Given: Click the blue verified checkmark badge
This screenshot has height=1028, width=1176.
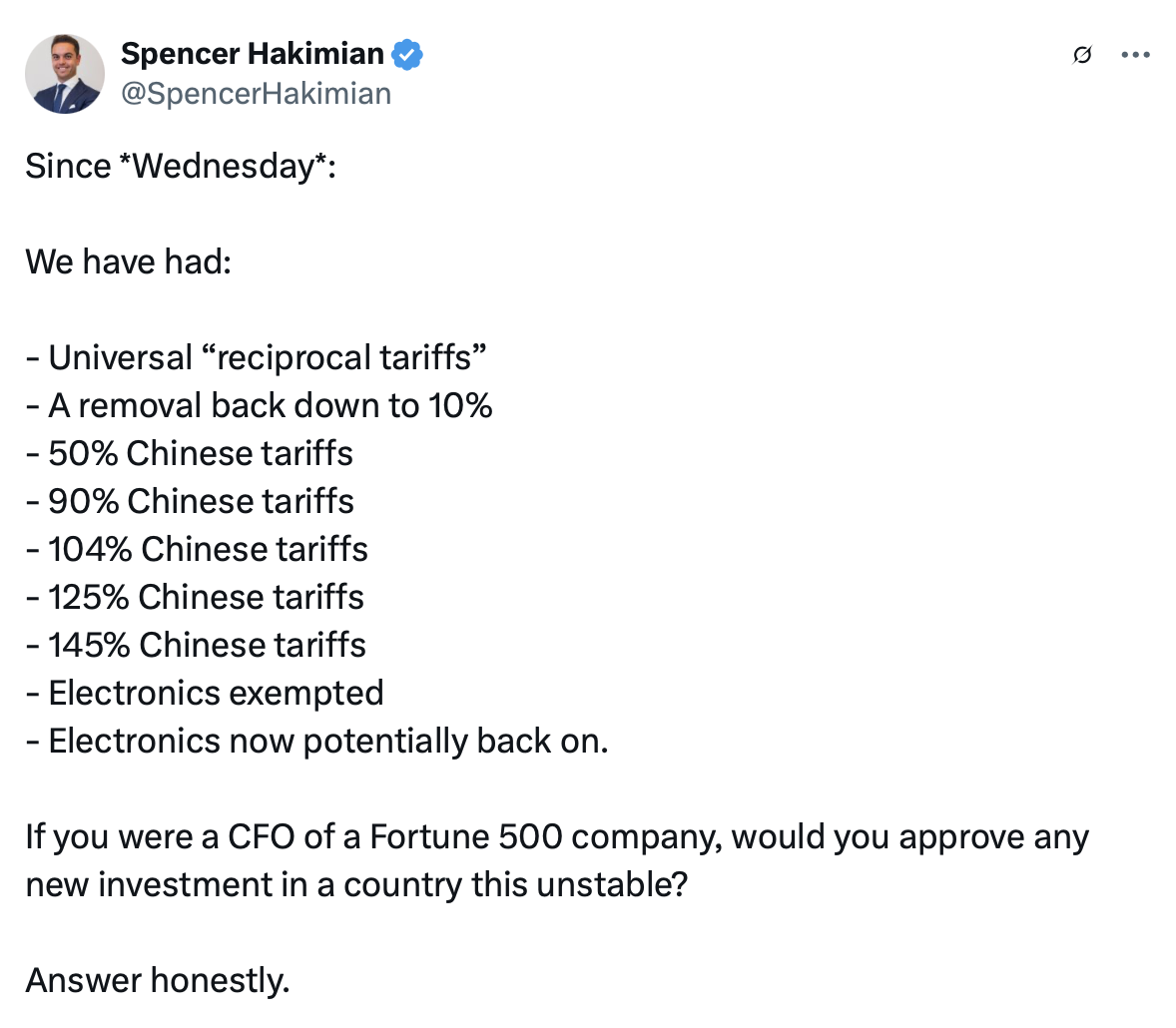Looking at the screenshot, I should point(407,55).
